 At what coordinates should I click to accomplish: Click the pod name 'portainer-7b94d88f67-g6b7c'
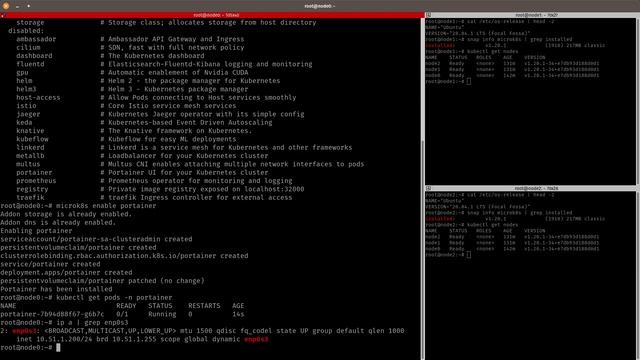(52, 314)
